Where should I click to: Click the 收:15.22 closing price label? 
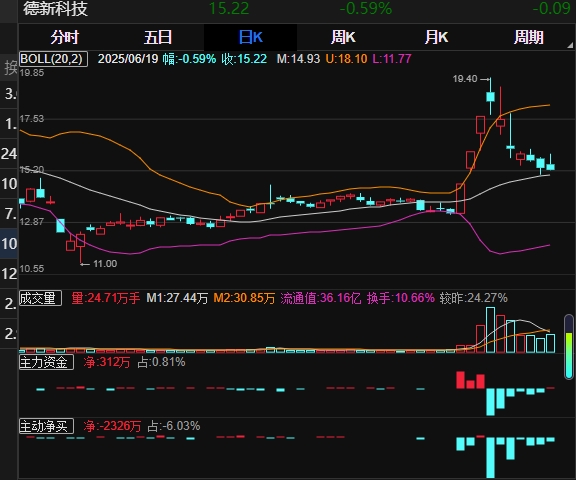[x=244, y=59]
